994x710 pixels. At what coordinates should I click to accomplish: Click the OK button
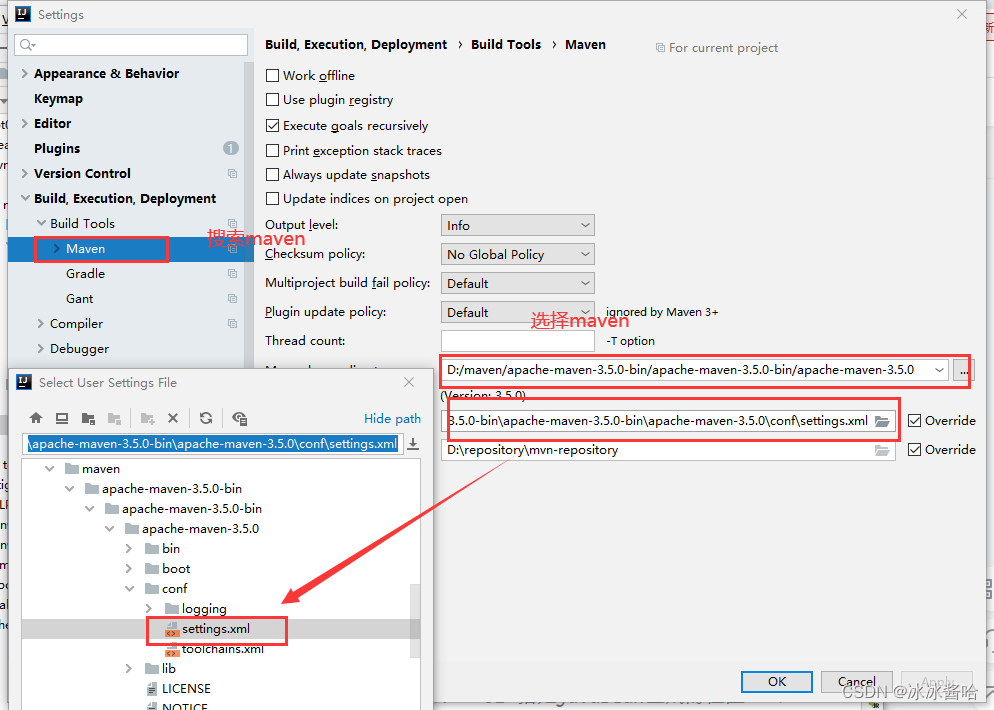click(x=777, y=681)
